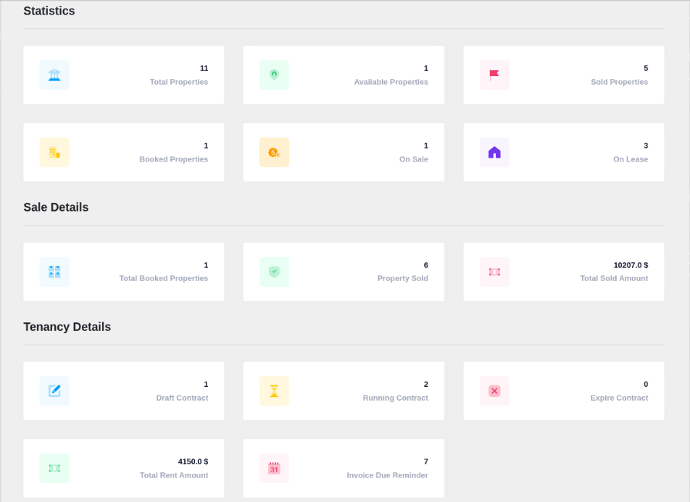Click the Total Rent Amount green icon
690x502 pixels.
pyautogui.click(x=54, y=468)
